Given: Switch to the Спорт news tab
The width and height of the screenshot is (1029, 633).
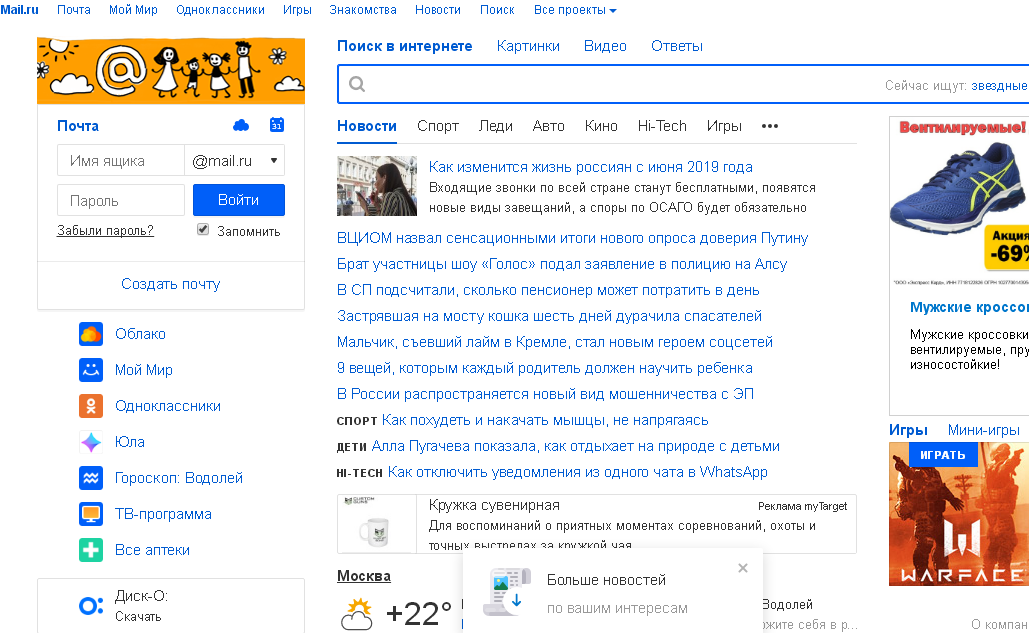Looking at the screenshot, I should (x=437, y=126).
